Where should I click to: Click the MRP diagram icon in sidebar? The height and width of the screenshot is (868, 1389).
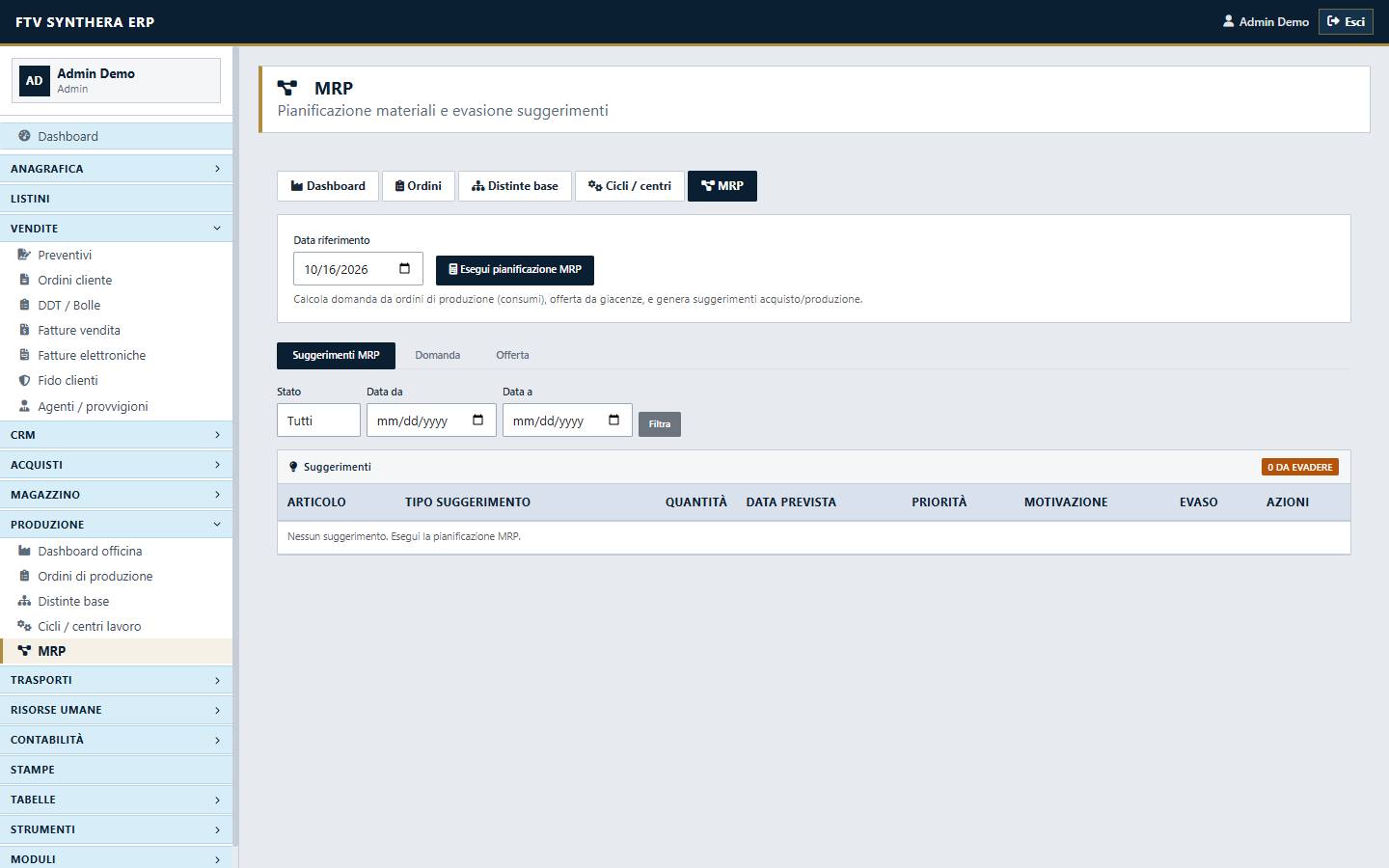point(24,651)
